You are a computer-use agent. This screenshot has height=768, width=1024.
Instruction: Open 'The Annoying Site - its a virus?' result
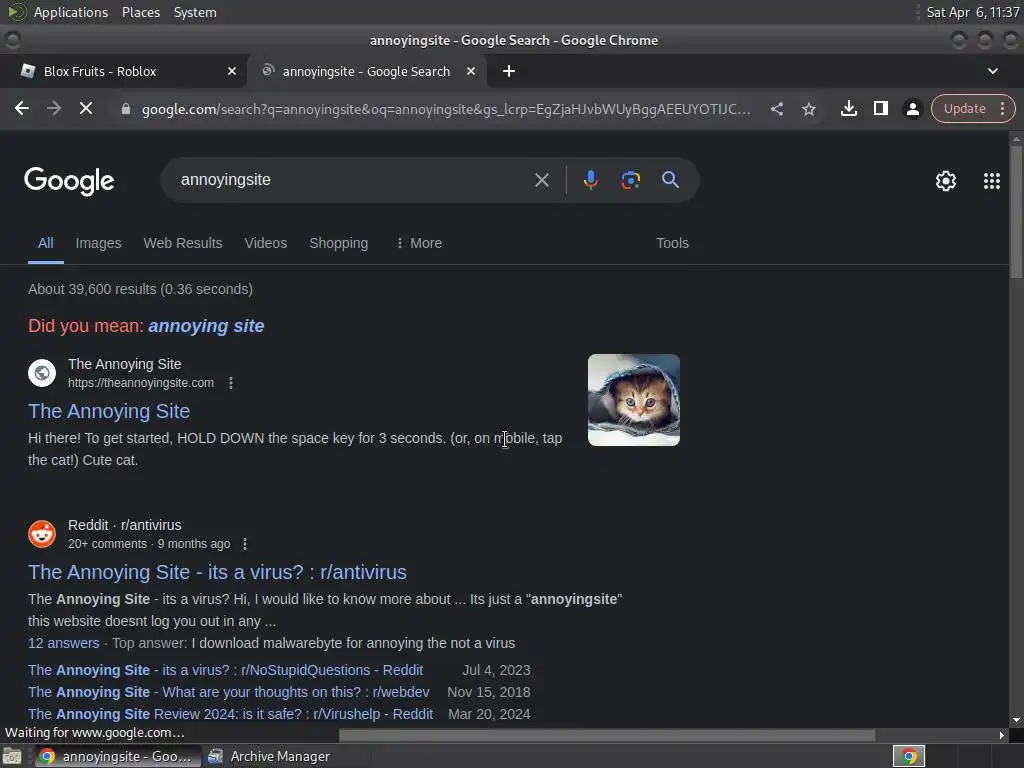click(217, 572)
